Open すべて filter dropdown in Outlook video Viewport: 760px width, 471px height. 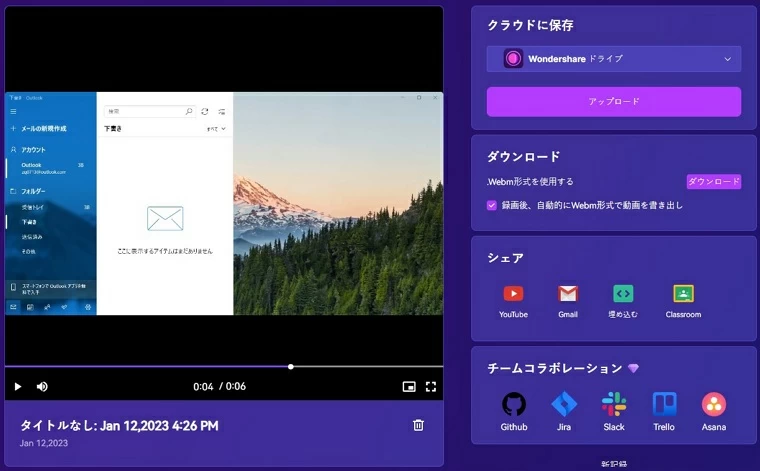(216, 129)
